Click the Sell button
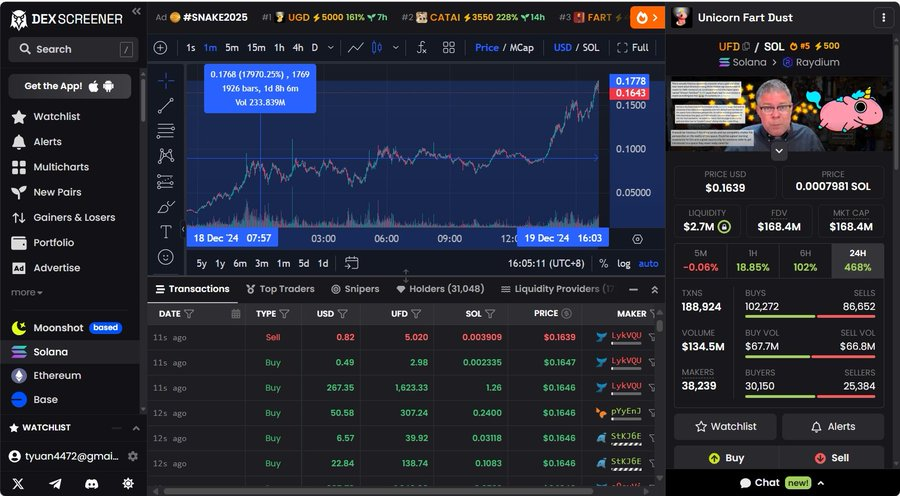 [833, 458]
